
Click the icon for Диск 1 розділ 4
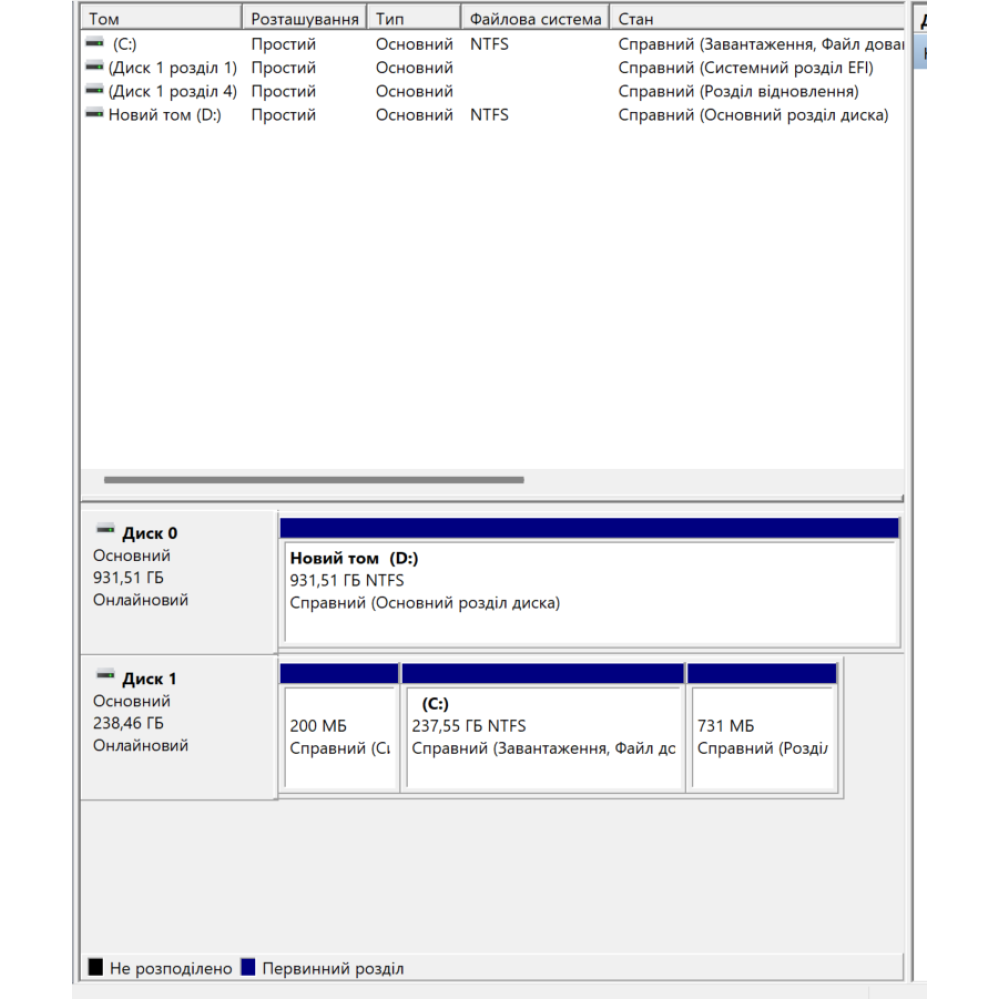tap(95, 91)
